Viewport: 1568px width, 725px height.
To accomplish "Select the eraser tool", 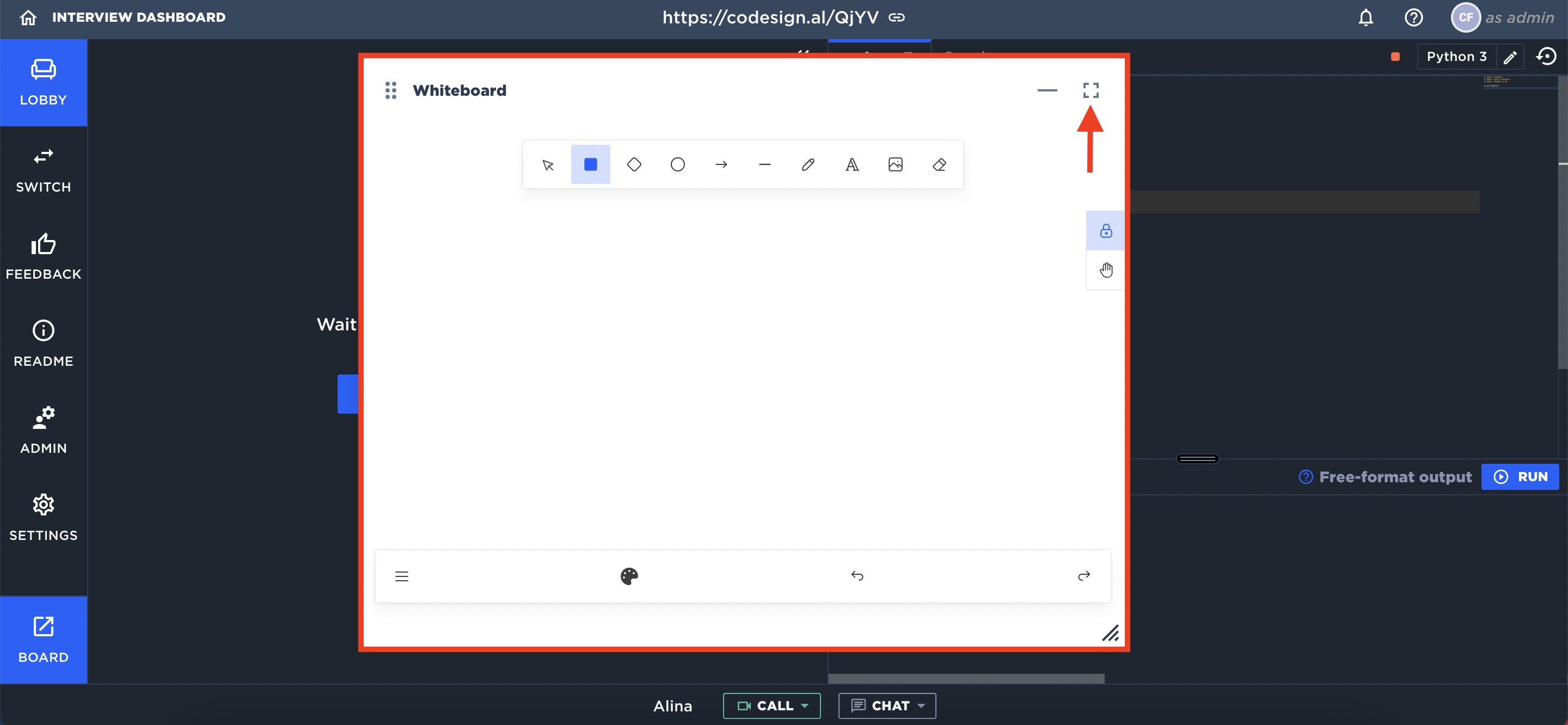I will pos(939,164).
